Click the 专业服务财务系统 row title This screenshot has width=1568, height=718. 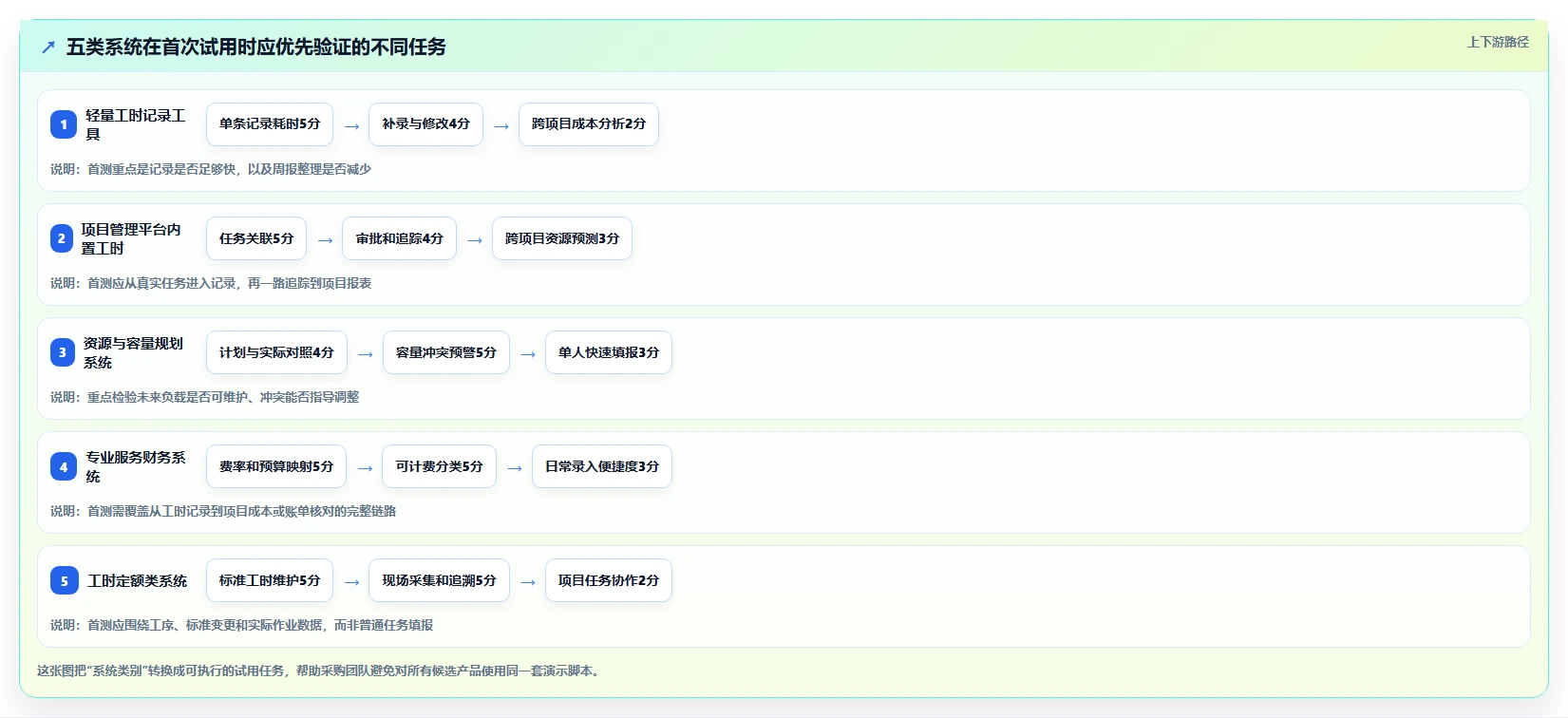pyautogui.click(x=136, y=466)
